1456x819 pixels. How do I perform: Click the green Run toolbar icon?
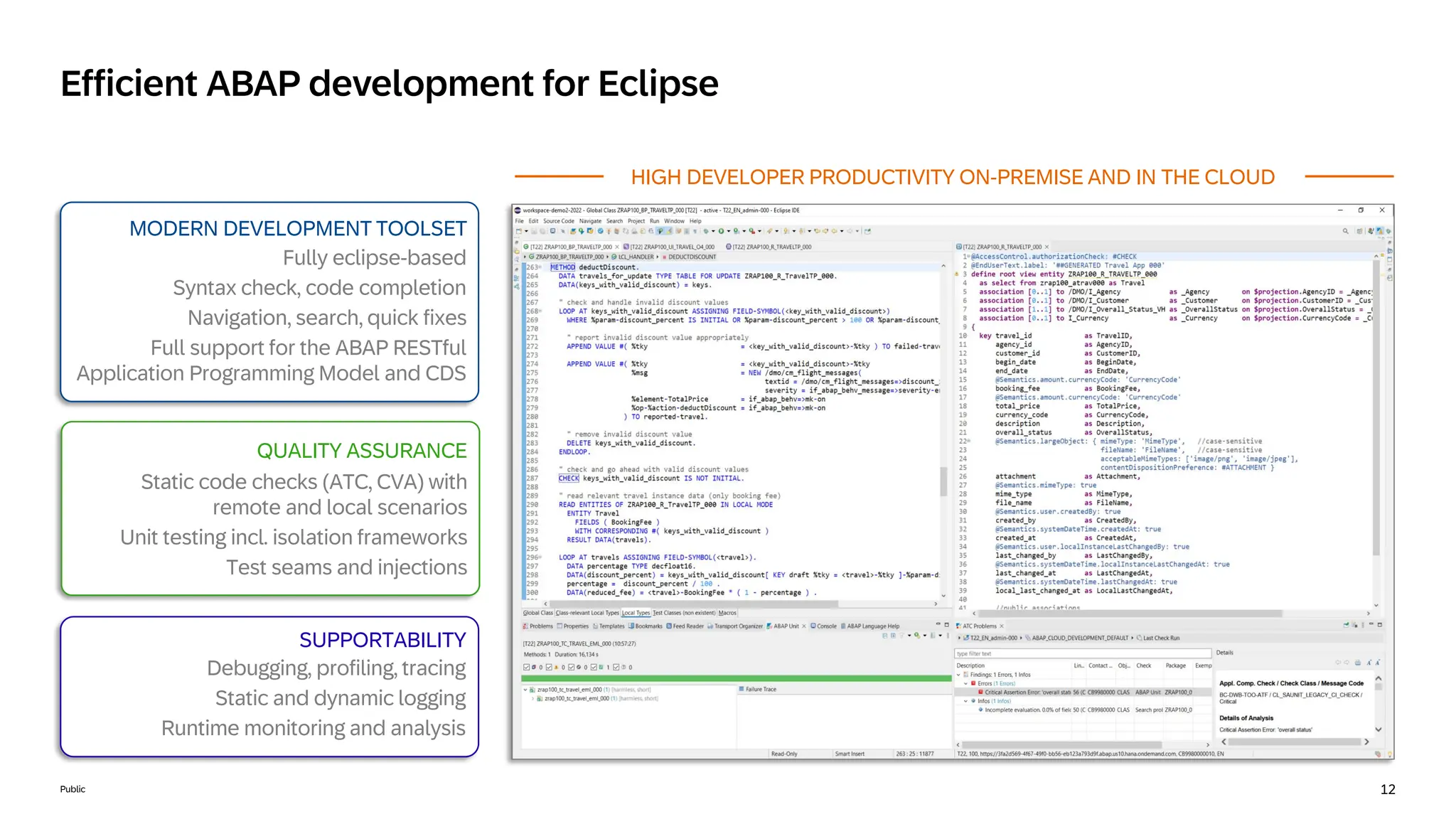(x=720, y=231)
